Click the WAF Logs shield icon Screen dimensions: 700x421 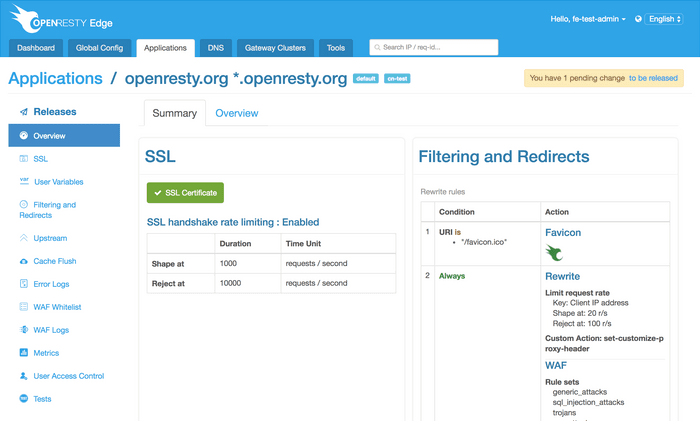pos(24,329)
